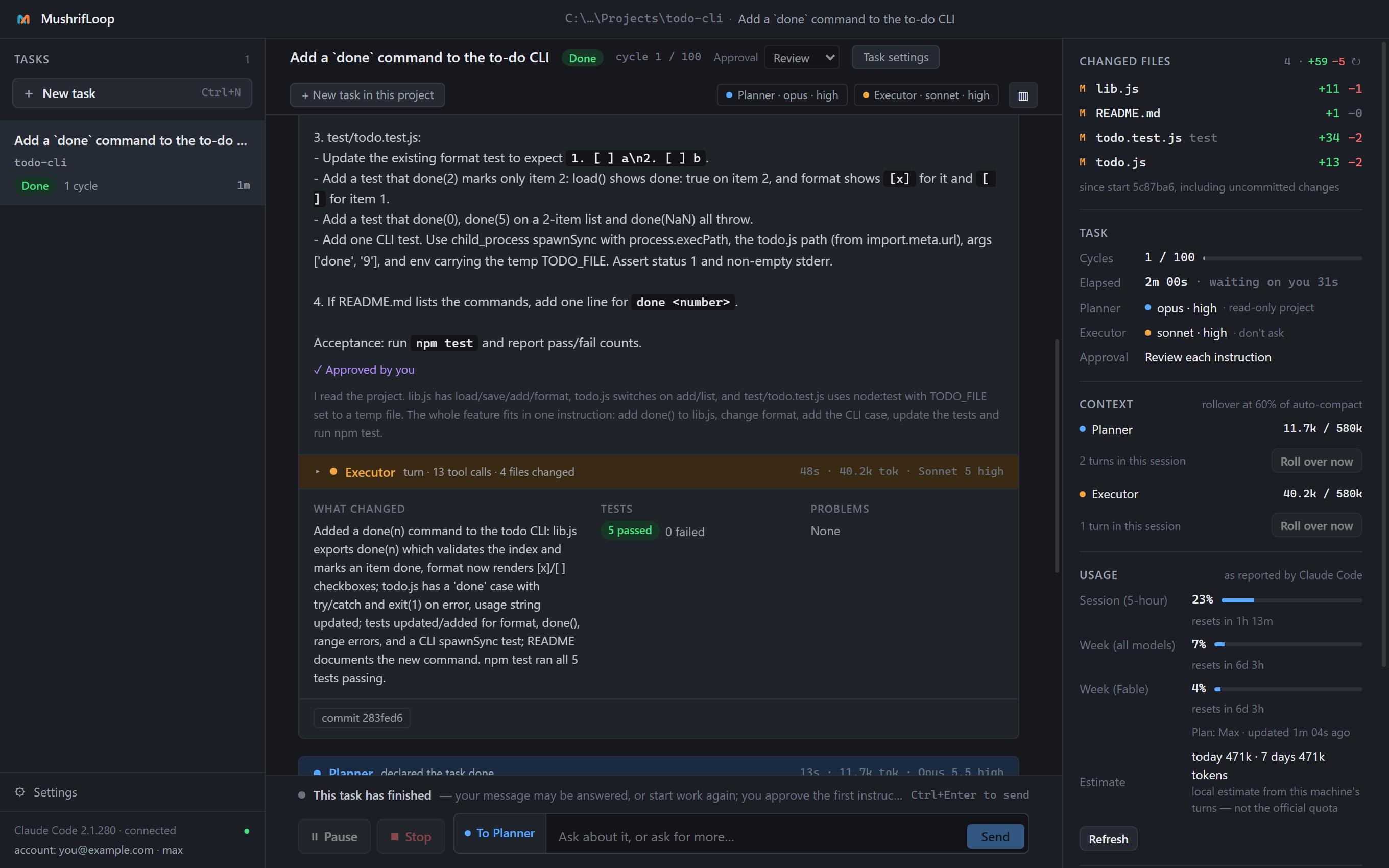Open the Planner declared task done header
The width and height of the screenshot is (1389, 868).
[658, 767]
